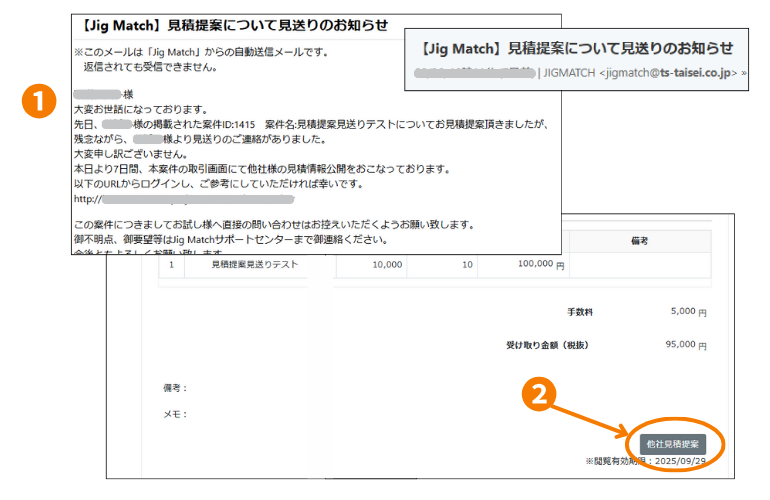This screenshot has width=770, height=500.
Task: Click the 閲覧有効期限 2025/09/29 note
Action: coord(645,461)
